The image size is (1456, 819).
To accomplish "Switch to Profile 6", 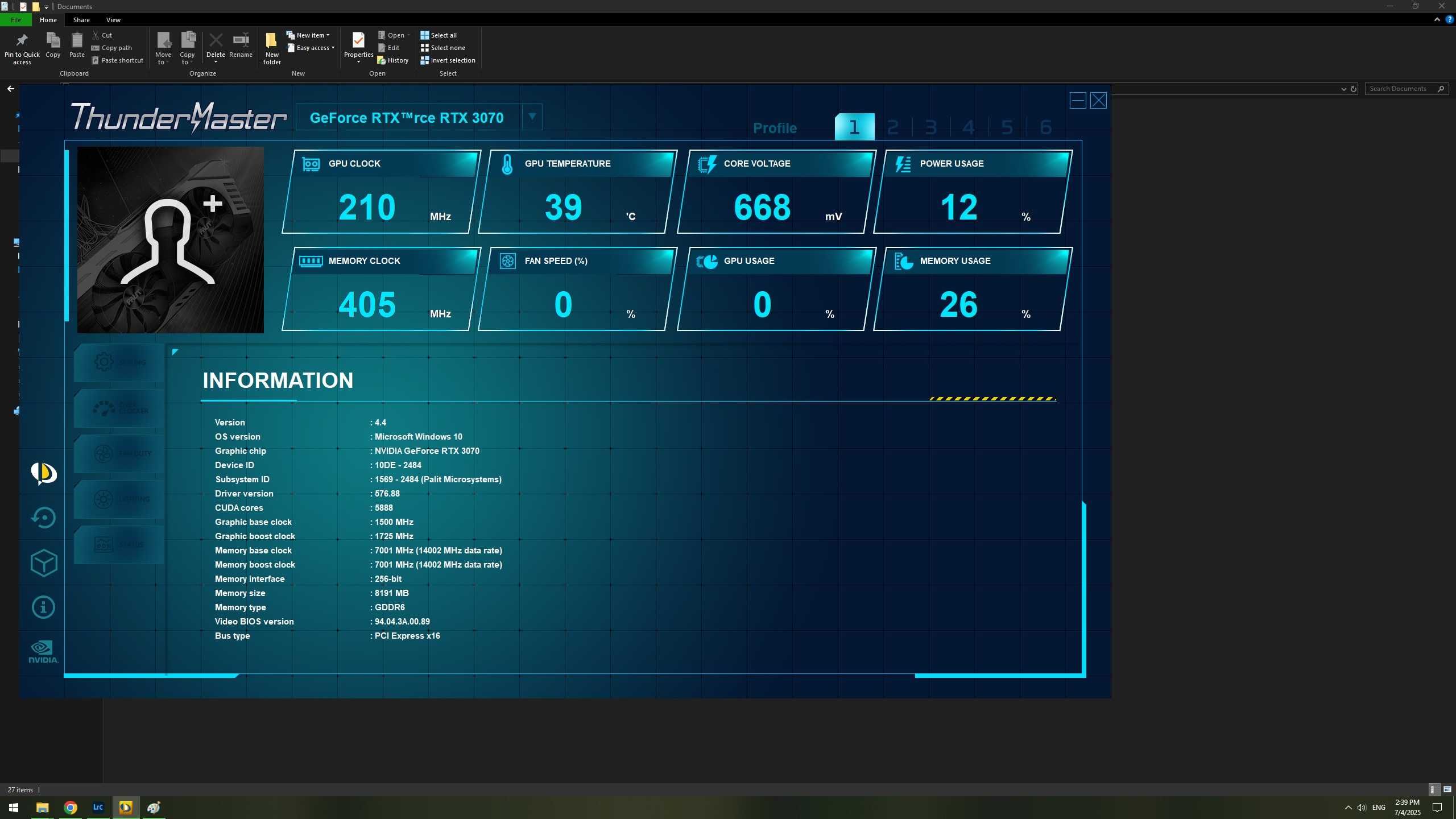I will tap(1046, 127).
